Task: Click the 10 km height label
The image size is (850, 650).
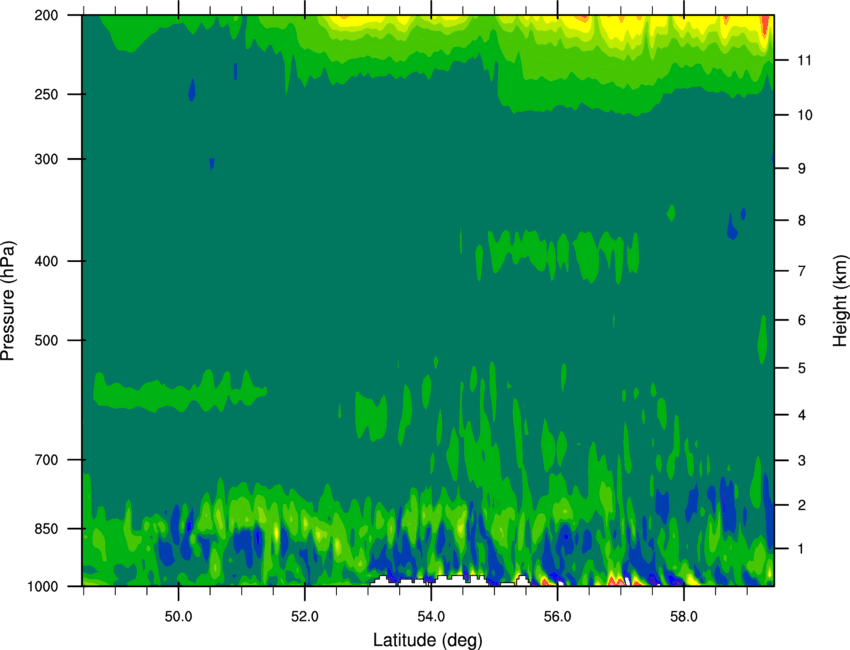Action: coord(804,115)
